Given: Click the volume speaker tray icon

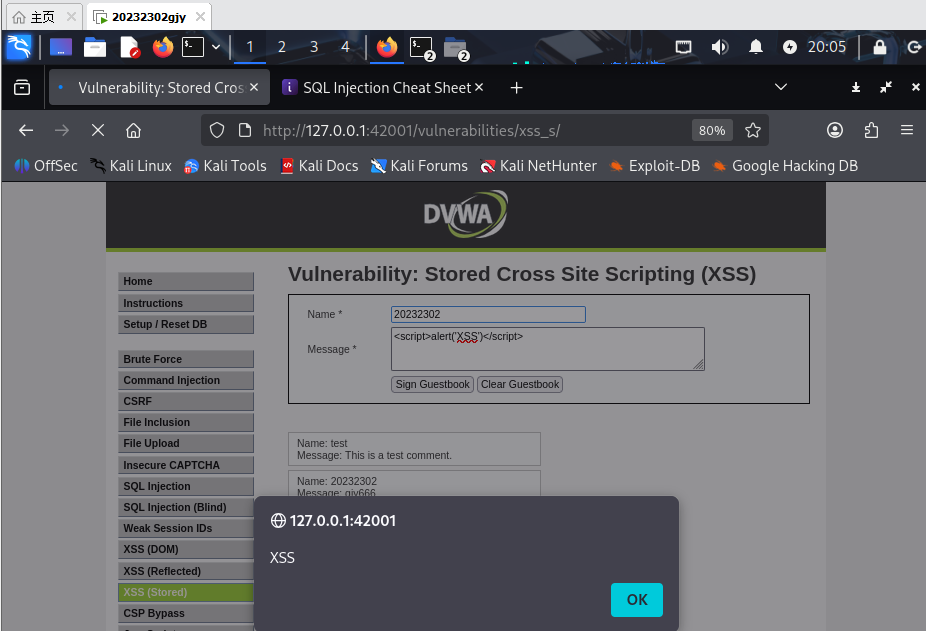Looking at the screenshot, I should point(719,47).
